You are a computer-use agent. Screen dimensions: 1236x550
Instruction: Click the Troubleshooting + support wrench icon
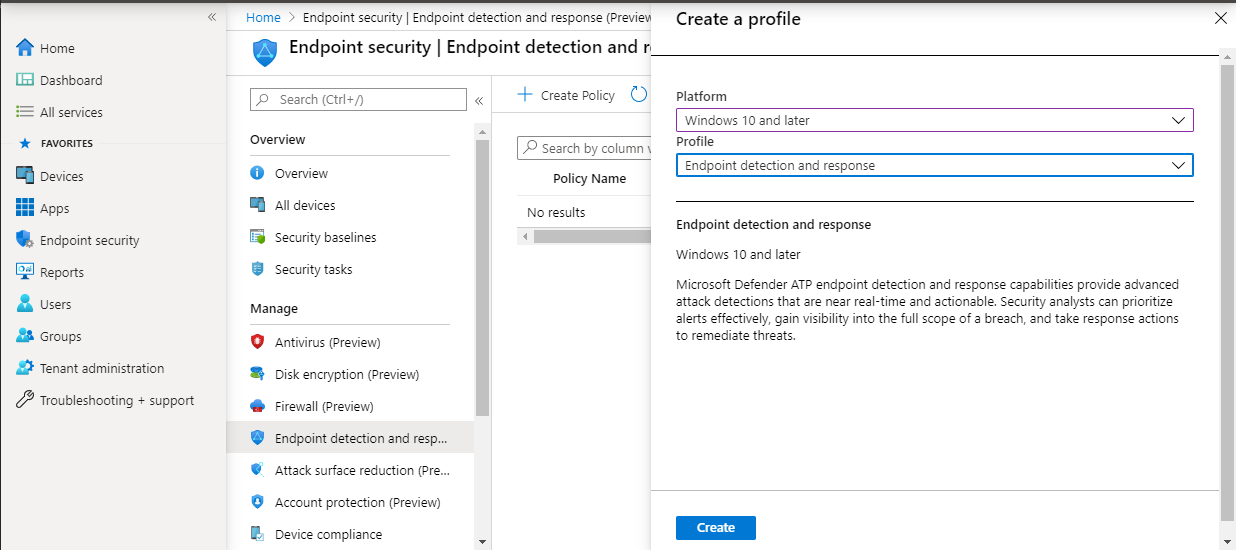pyautogui.click(x=25, y=400)
